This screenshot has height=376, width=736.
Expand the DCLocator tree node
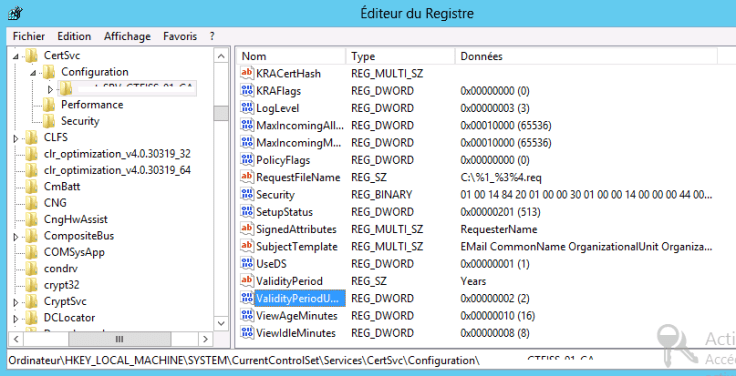click(16, 318)
